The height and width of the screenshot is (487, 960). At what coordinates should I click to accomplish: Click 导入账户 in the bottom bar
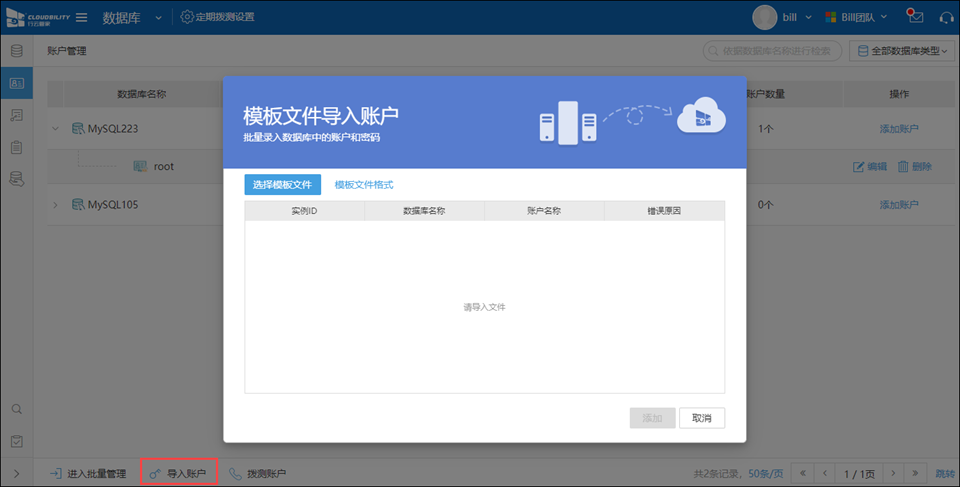coord(178,473)
